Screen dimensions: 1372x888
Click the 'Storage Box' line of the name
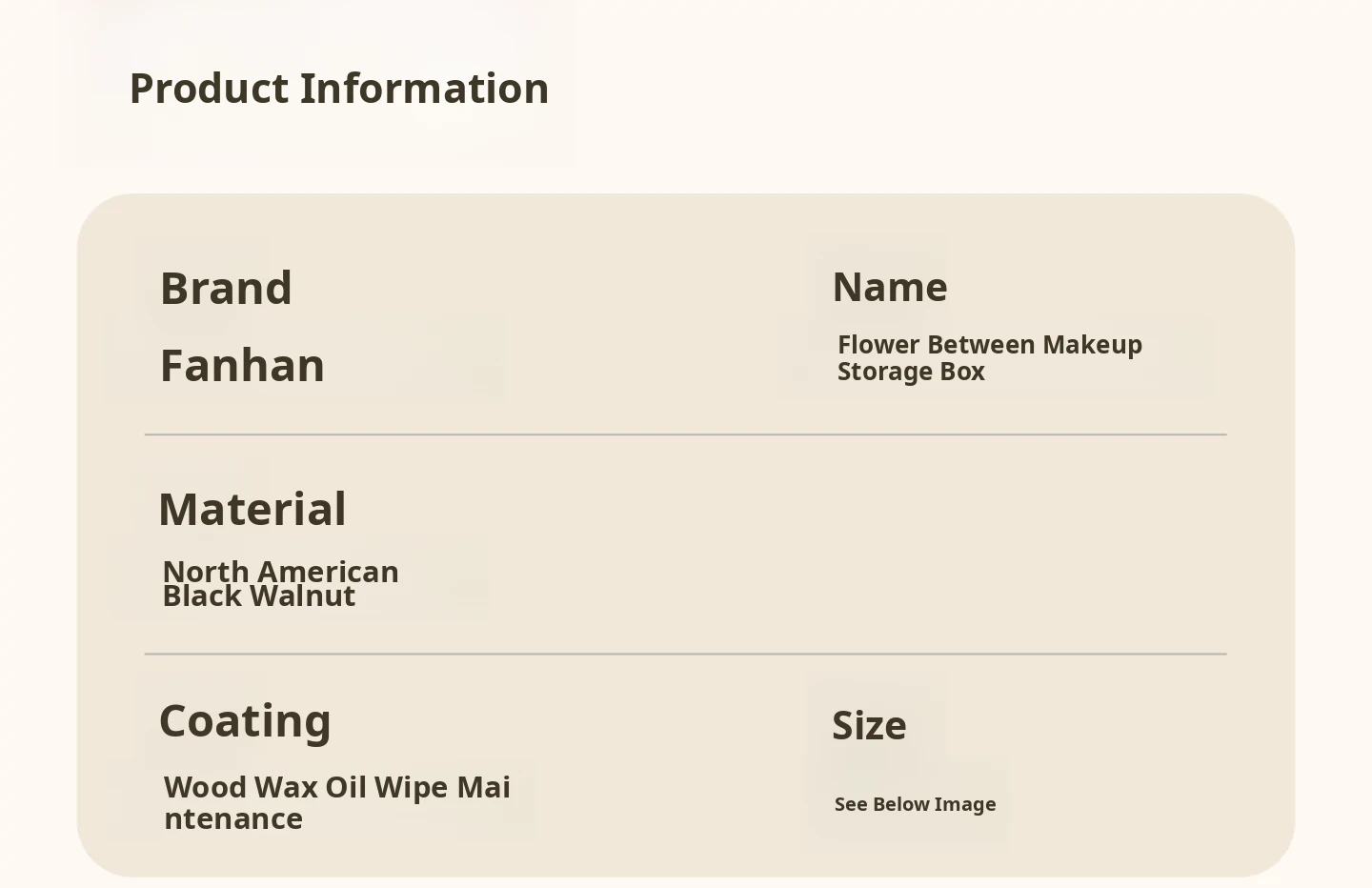coord(911,372)
